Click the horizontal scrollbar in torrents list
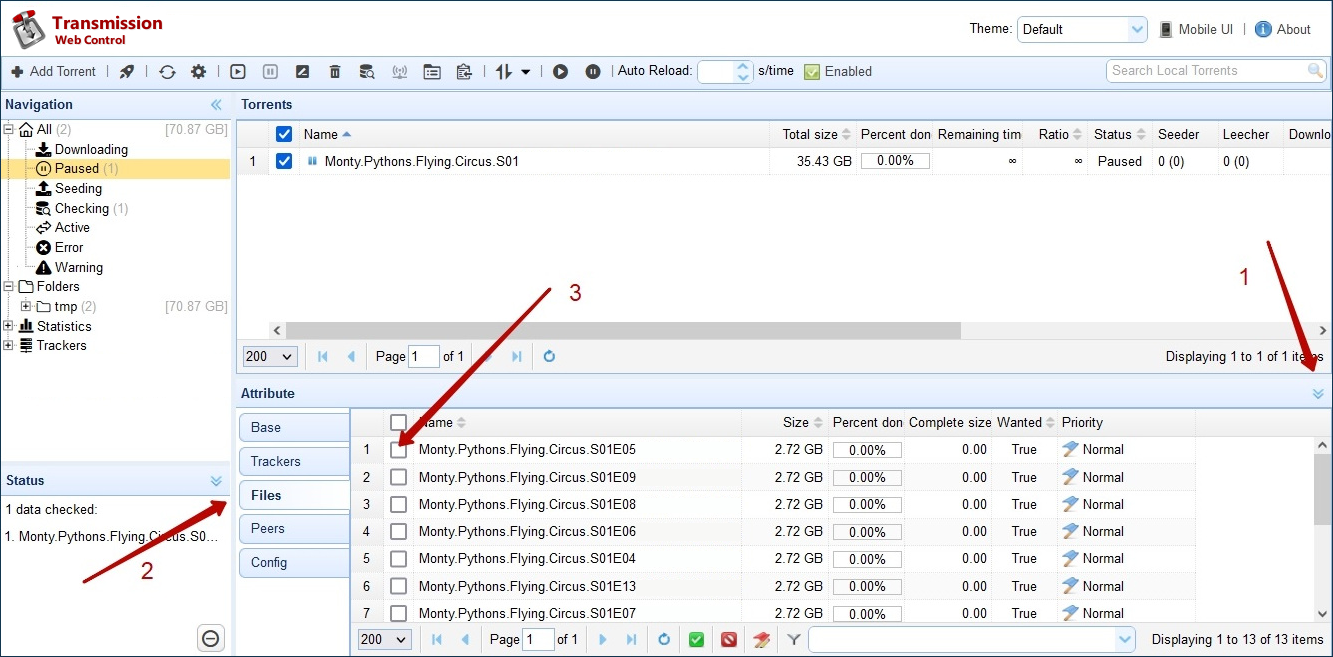The image size is (1333, 657). click(622, 330)
